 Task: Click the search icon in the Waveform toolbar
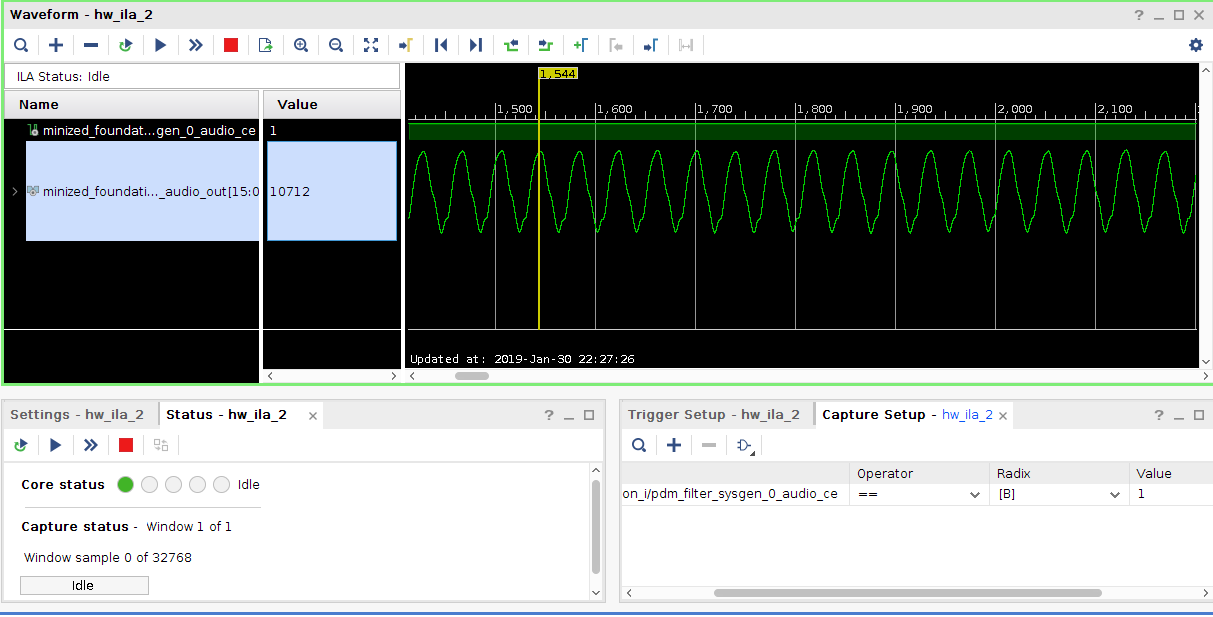click(21, 45)
